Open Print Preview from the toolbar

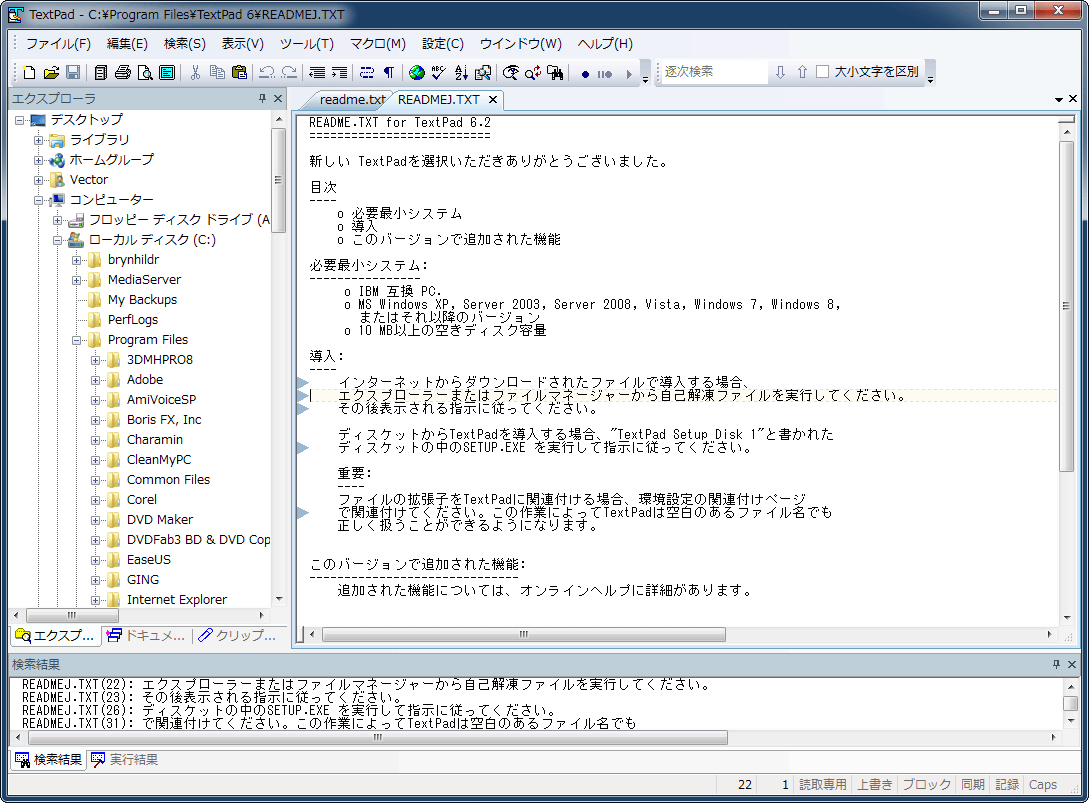[x=145, y=73]
